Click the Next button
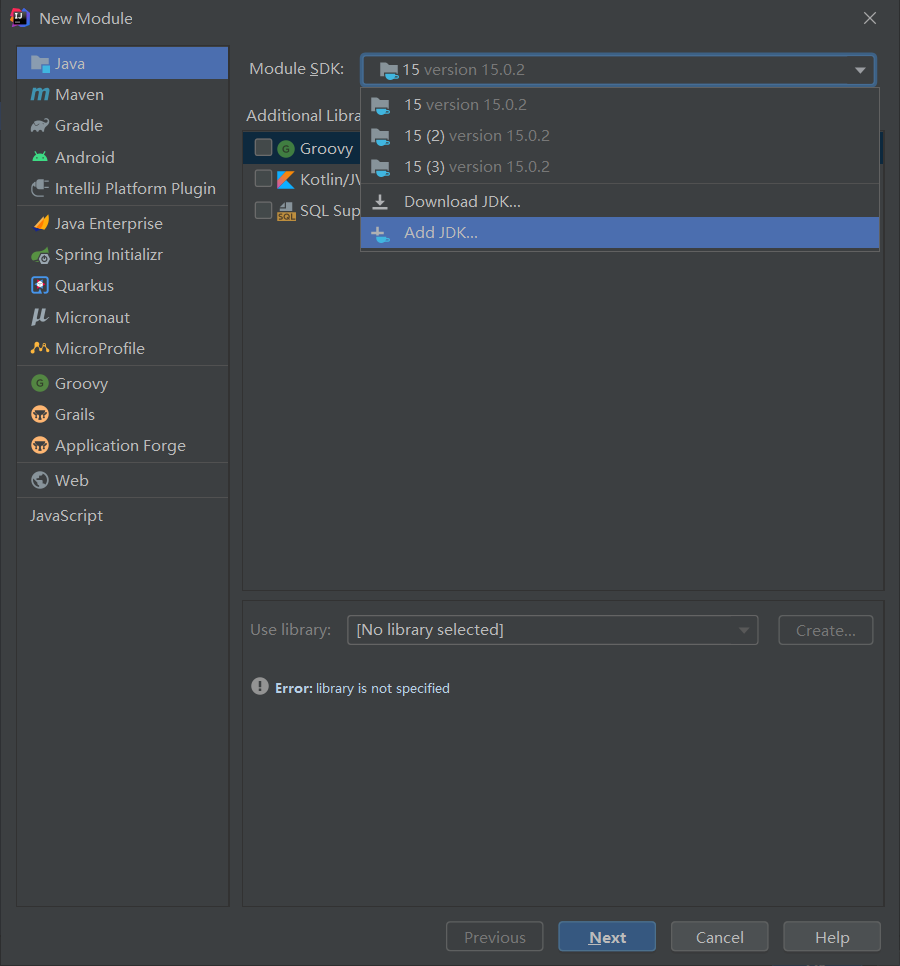The height and width of the screenshot is (966, 900). (x=607, y=937)
